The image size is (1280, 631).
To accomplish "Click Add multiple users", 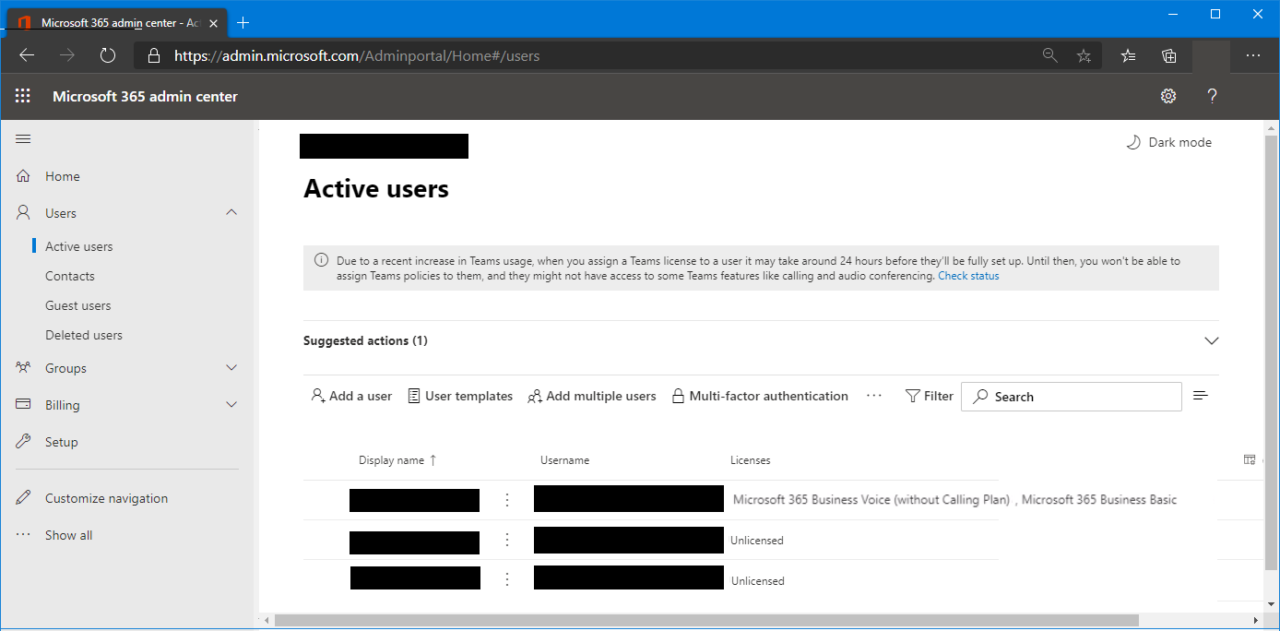I will (x=591, y=396).
